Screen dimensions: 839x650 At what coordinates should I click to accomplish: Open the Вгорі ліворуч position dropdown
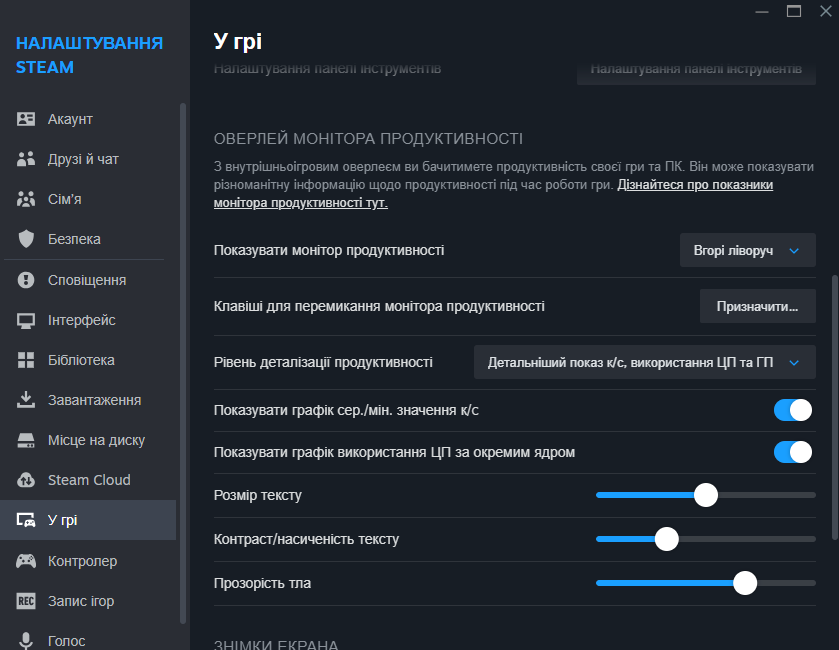click(x=747, y=251)
